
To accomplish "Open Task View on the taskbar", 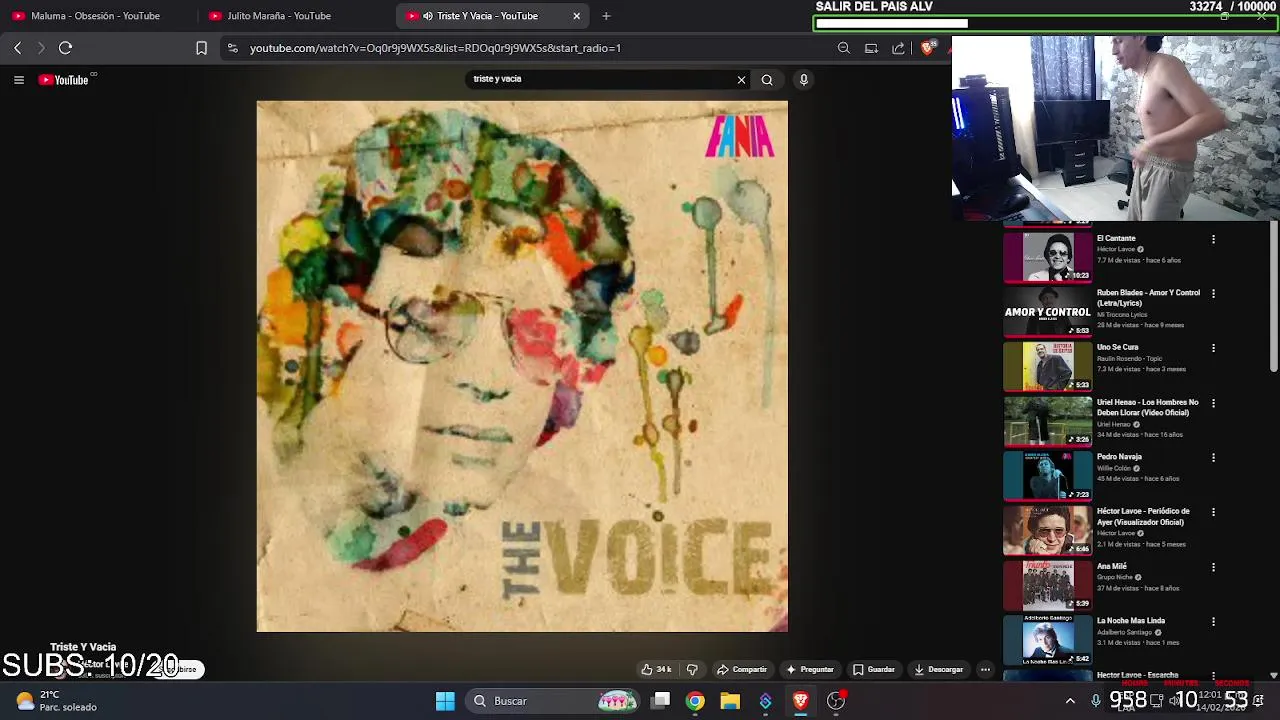I will coord(660,701).
